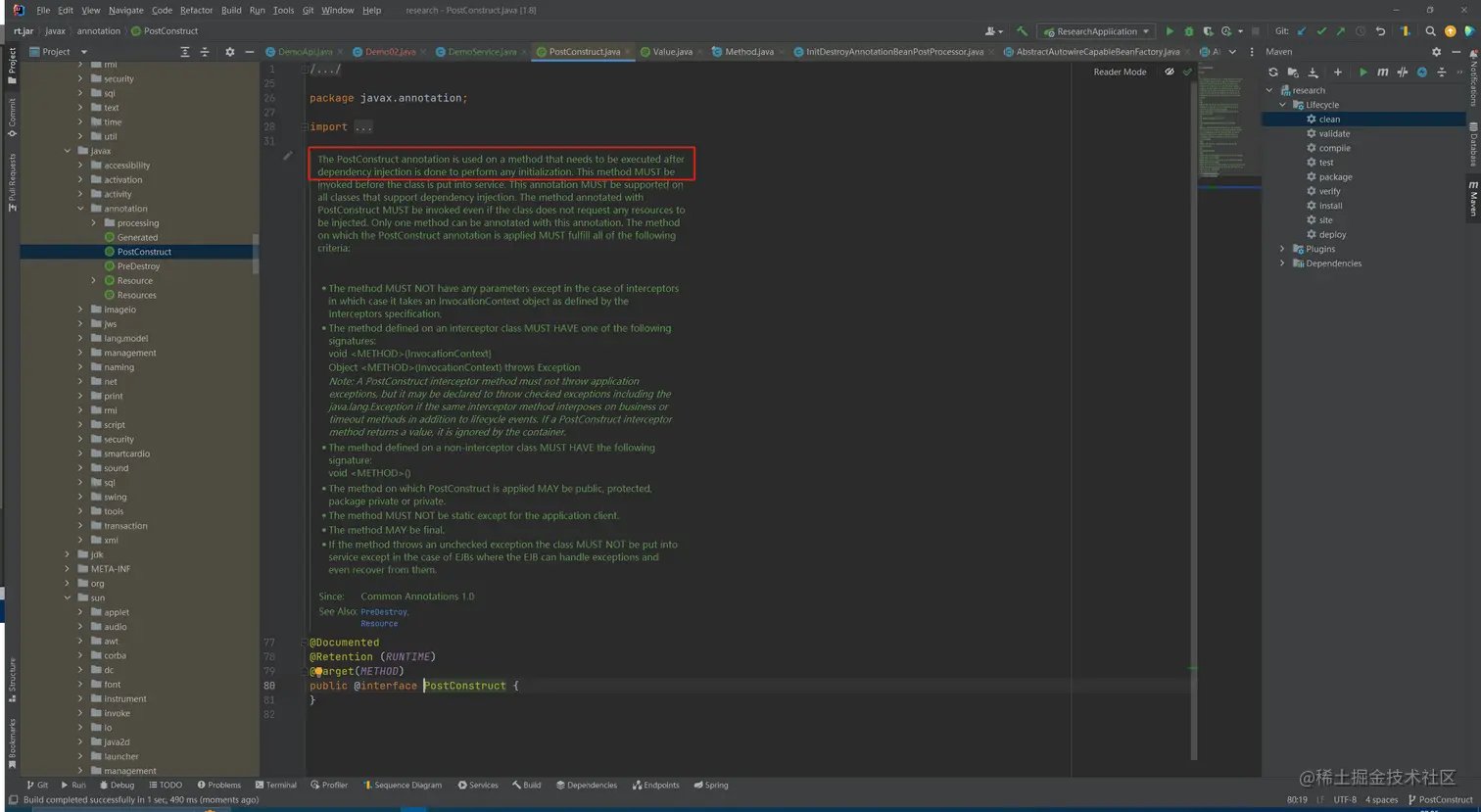This screenshot has height=812, width=1481.
Task: Build project using the hammer icon
Action: coord(1022,31)
